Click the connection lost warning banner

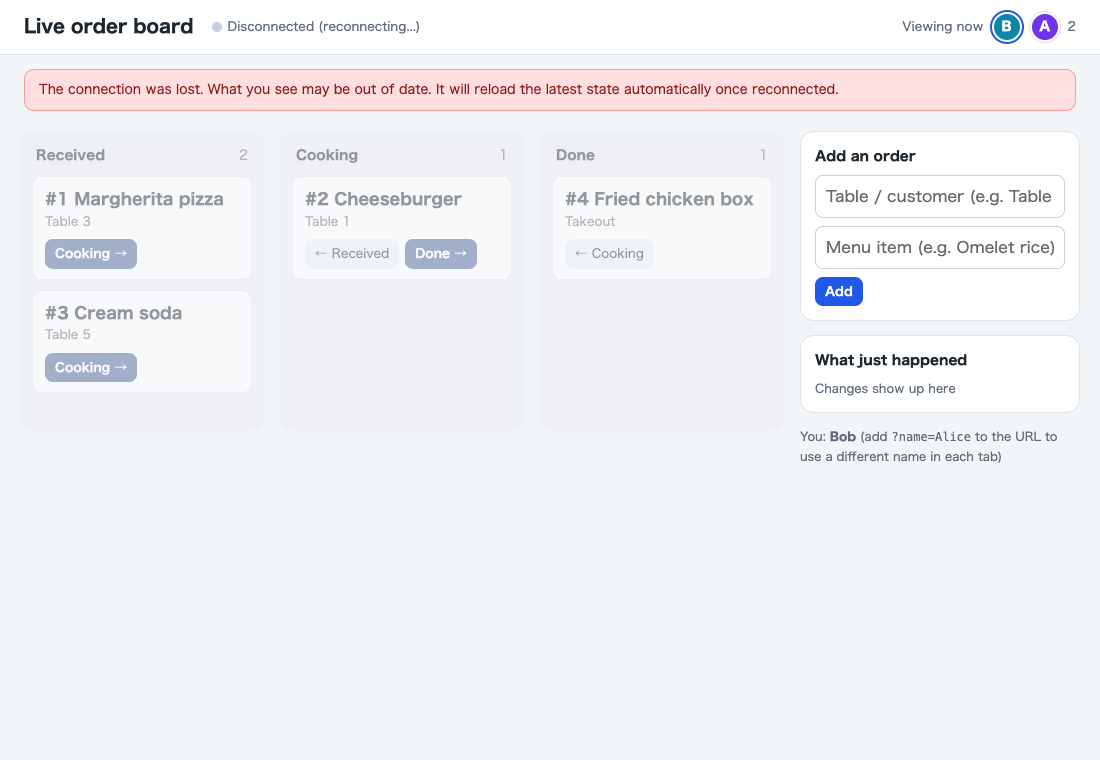click(549, 90)
